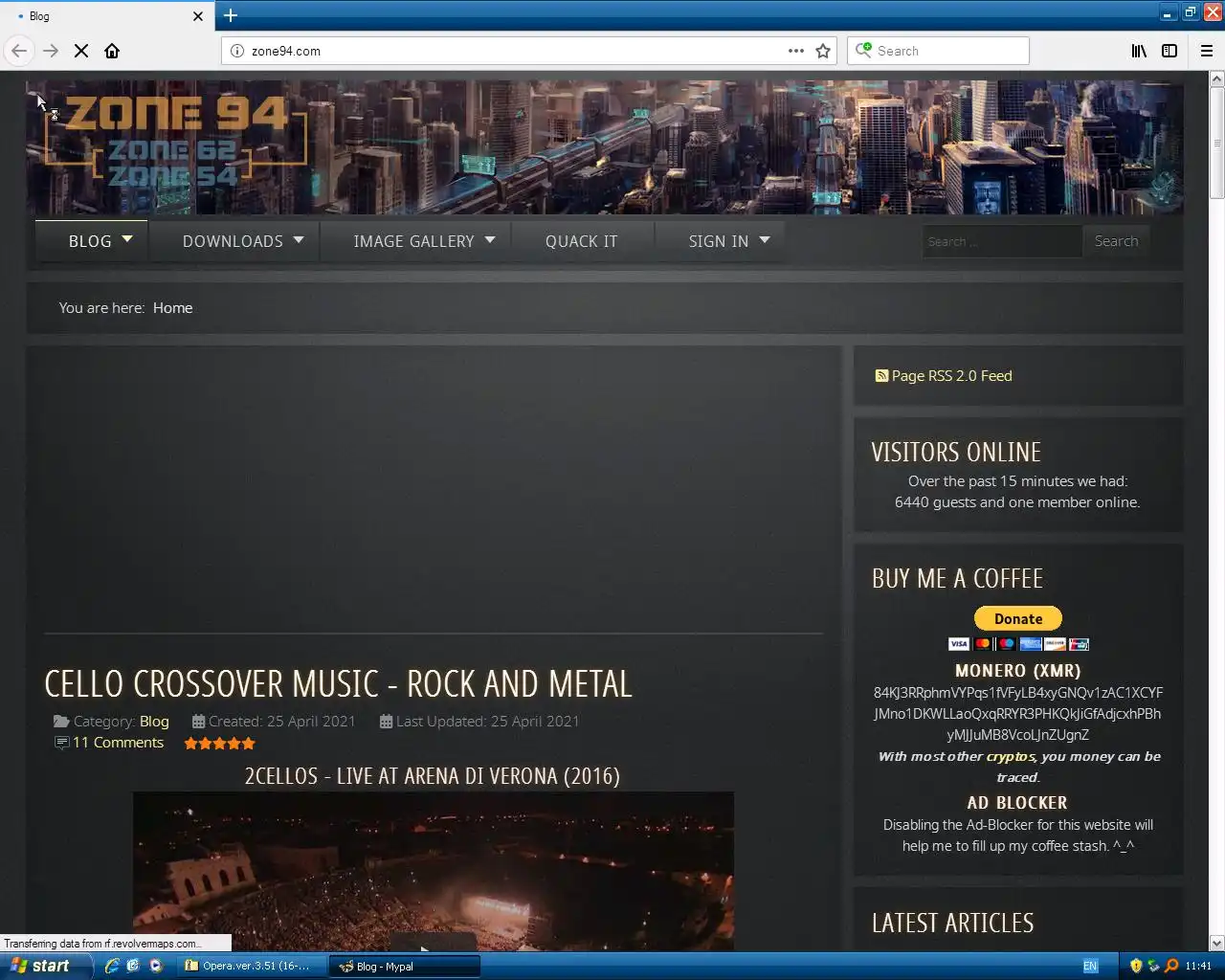Screen dimensions: 1225x980
Task: Click the Zone 94 site logo
Action: [x=176, y=142]
